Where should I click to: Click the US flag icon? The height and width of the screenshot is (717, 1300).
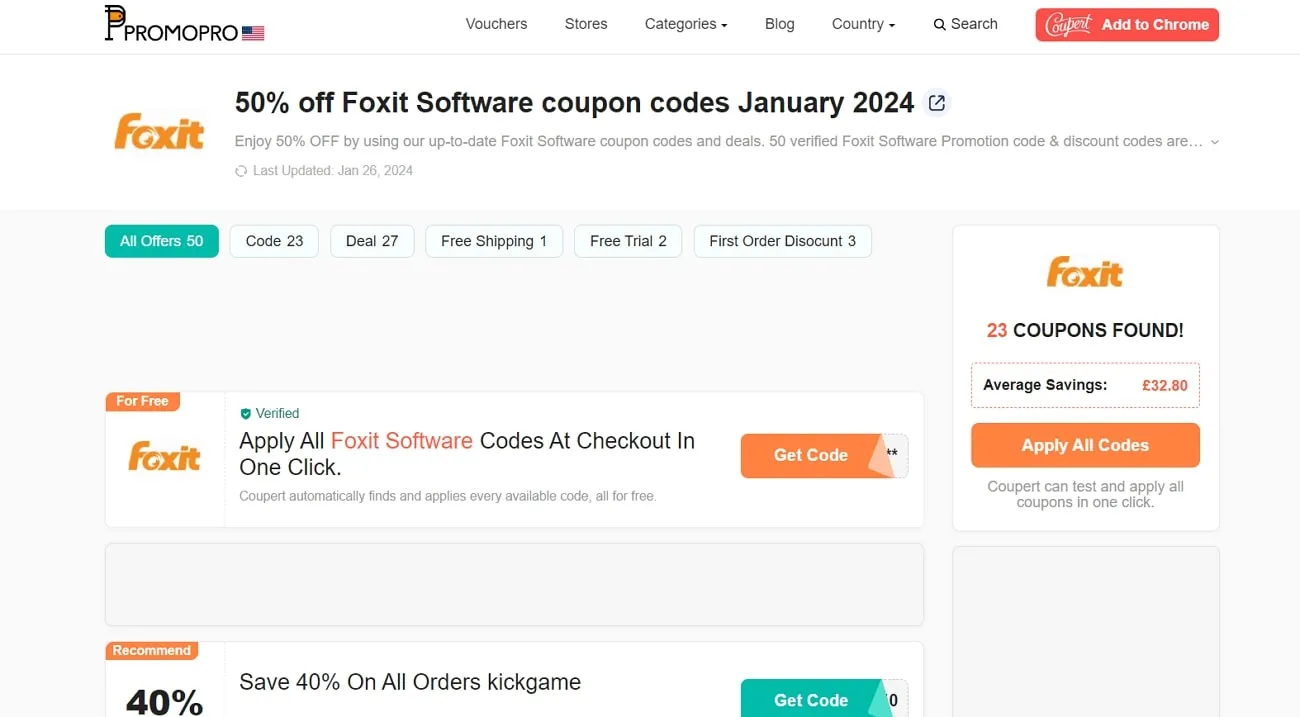[253, 31]
